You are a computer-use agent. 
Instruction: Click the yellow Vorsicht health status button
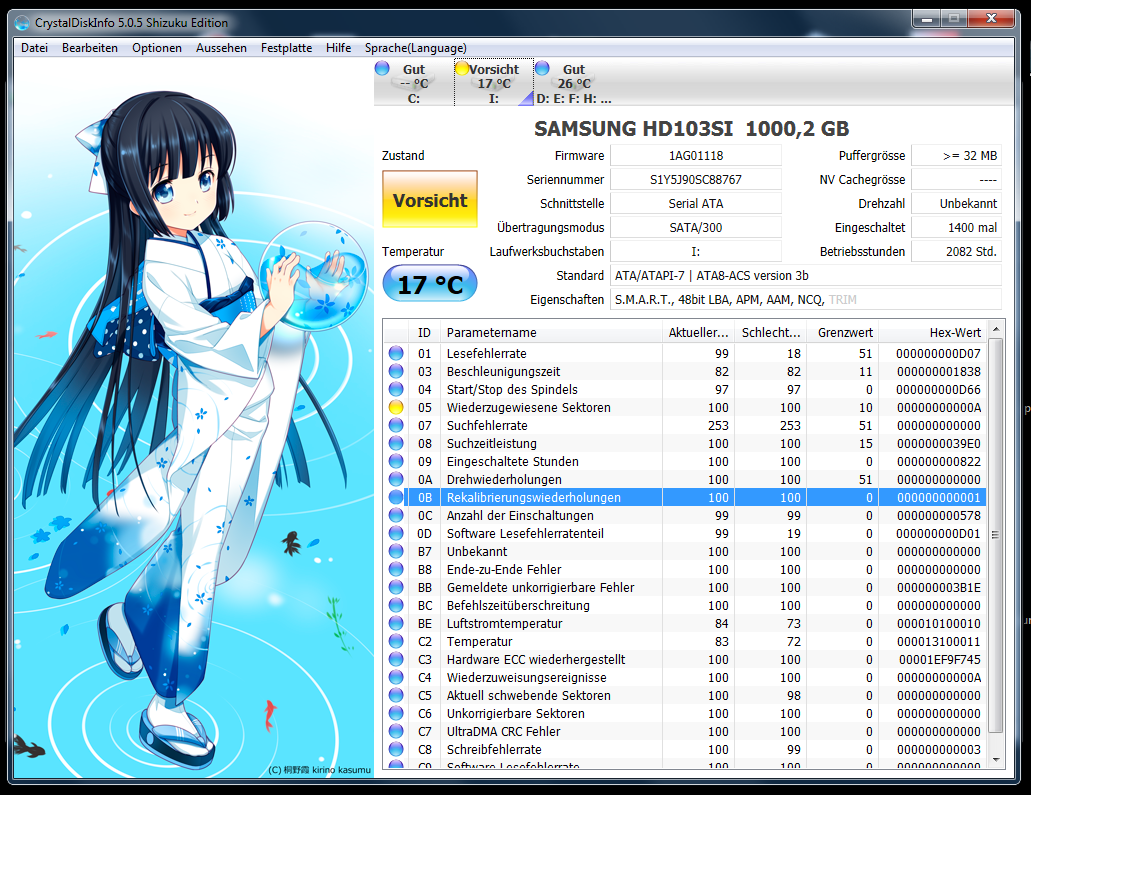coord(430,199)
